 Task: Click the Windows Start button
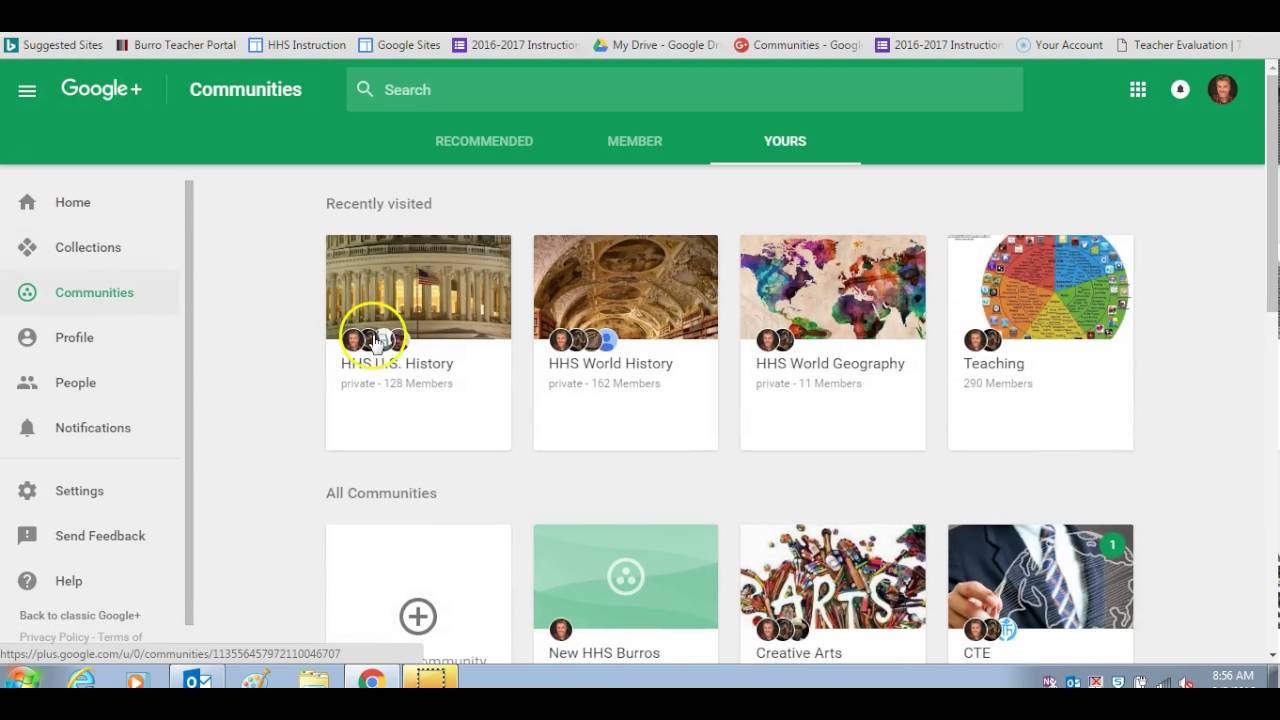pyautogui.click(x=22, y=681)
